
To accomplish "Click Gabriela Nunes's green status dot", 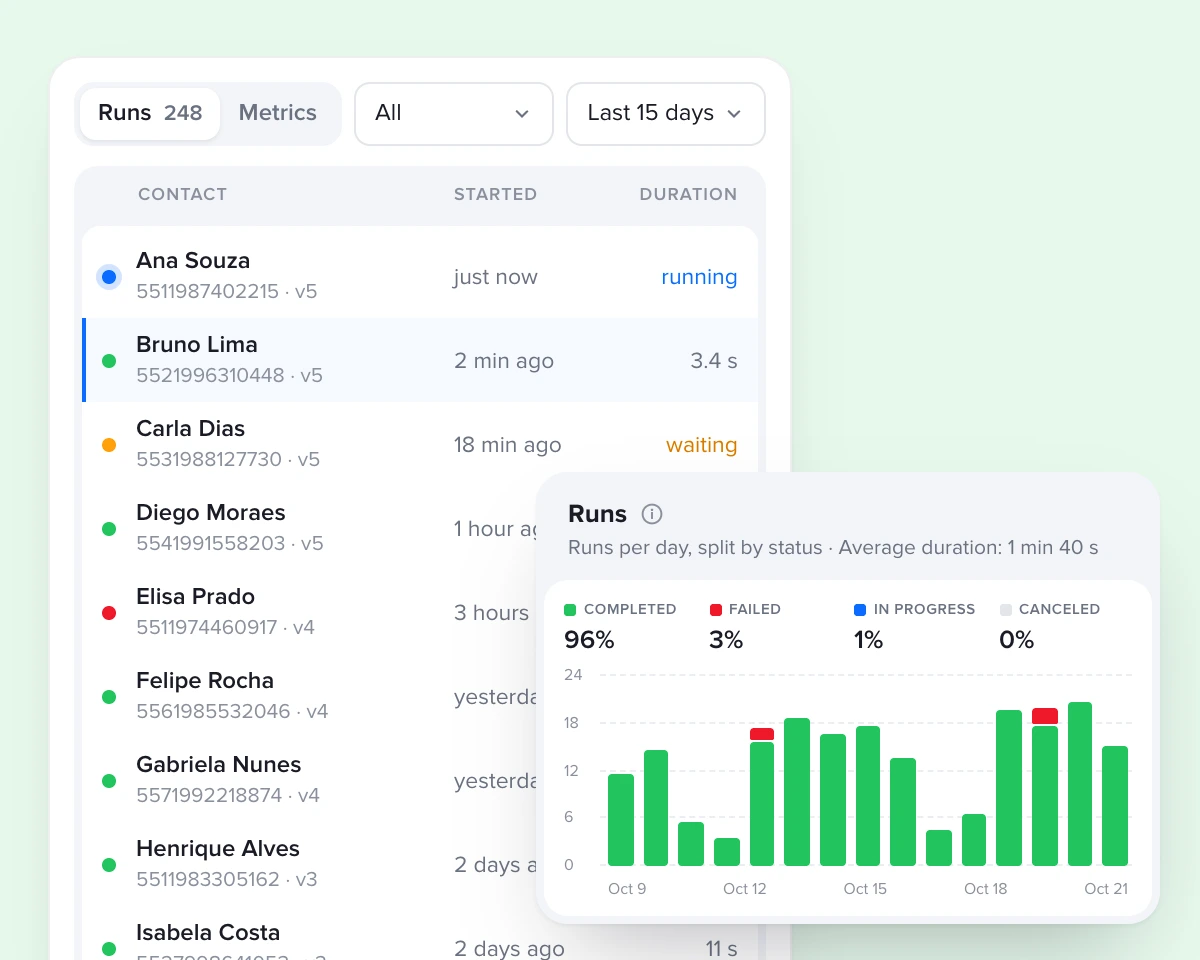I will (x=109, y=781).
